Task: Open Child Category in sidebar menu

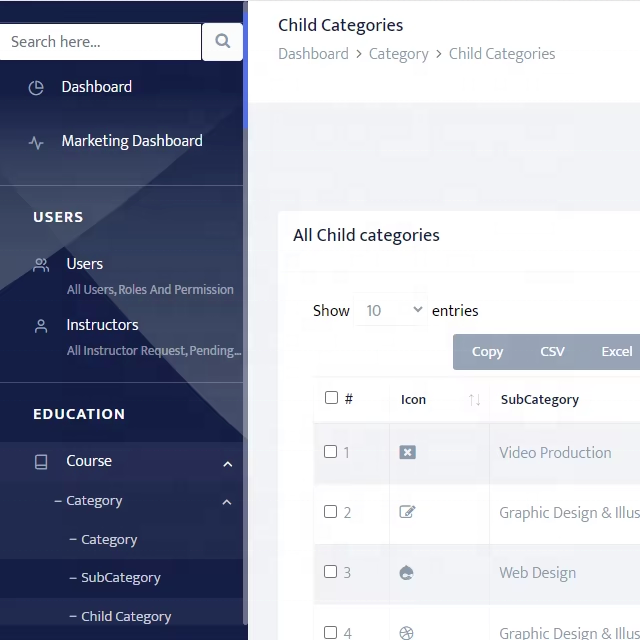Action: pyautogui.click(x=126, y=617)
